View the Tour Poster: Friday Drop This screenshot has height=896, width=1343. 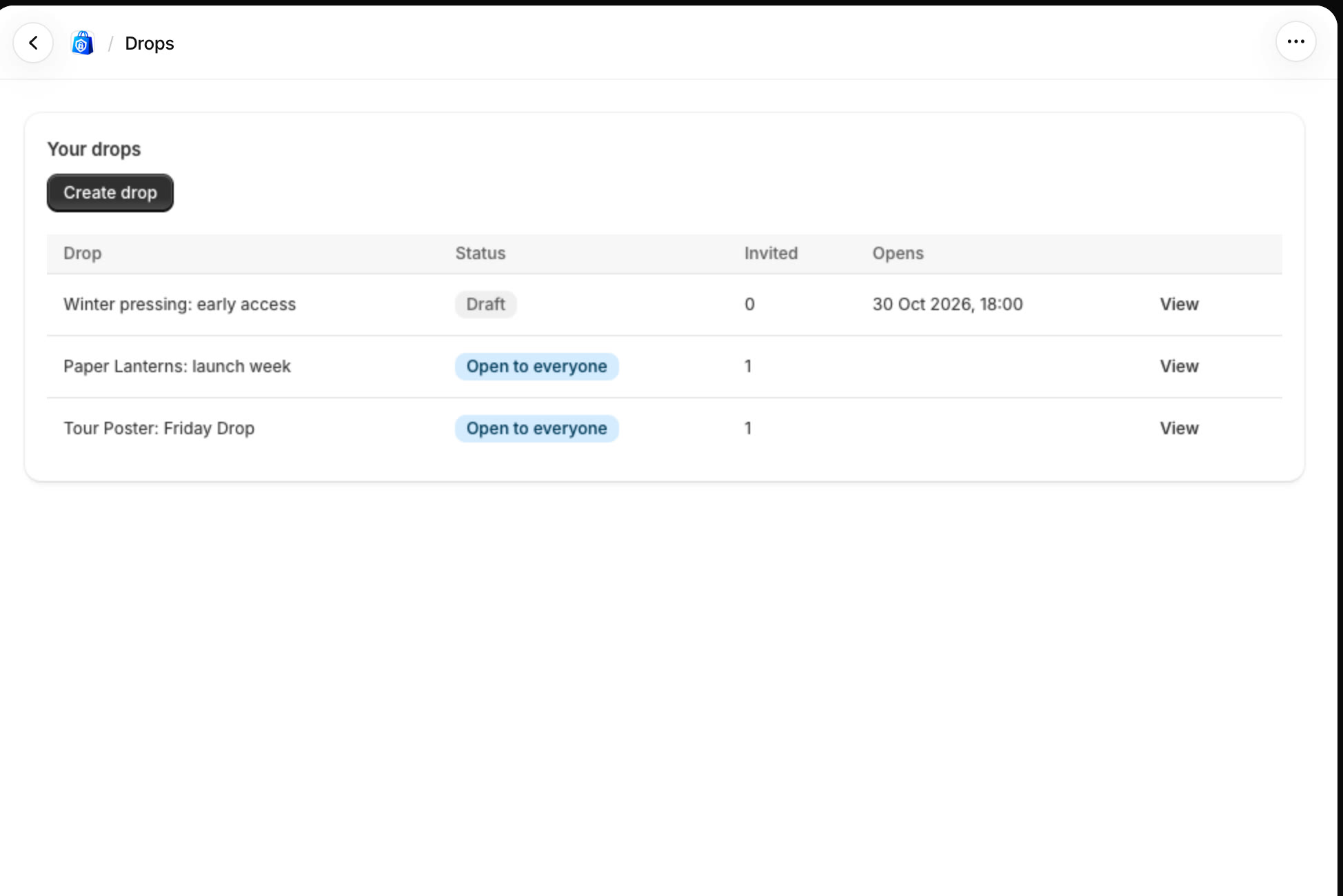tap(1179, 429)
